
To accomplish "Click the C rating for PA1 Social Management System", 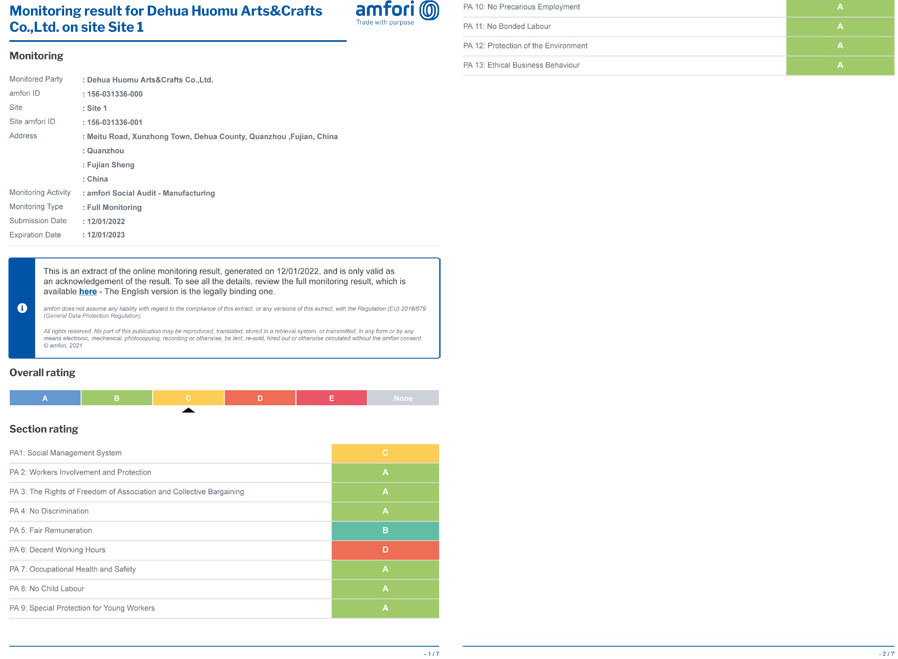I will pyautogui.click(x=385, y=453).
